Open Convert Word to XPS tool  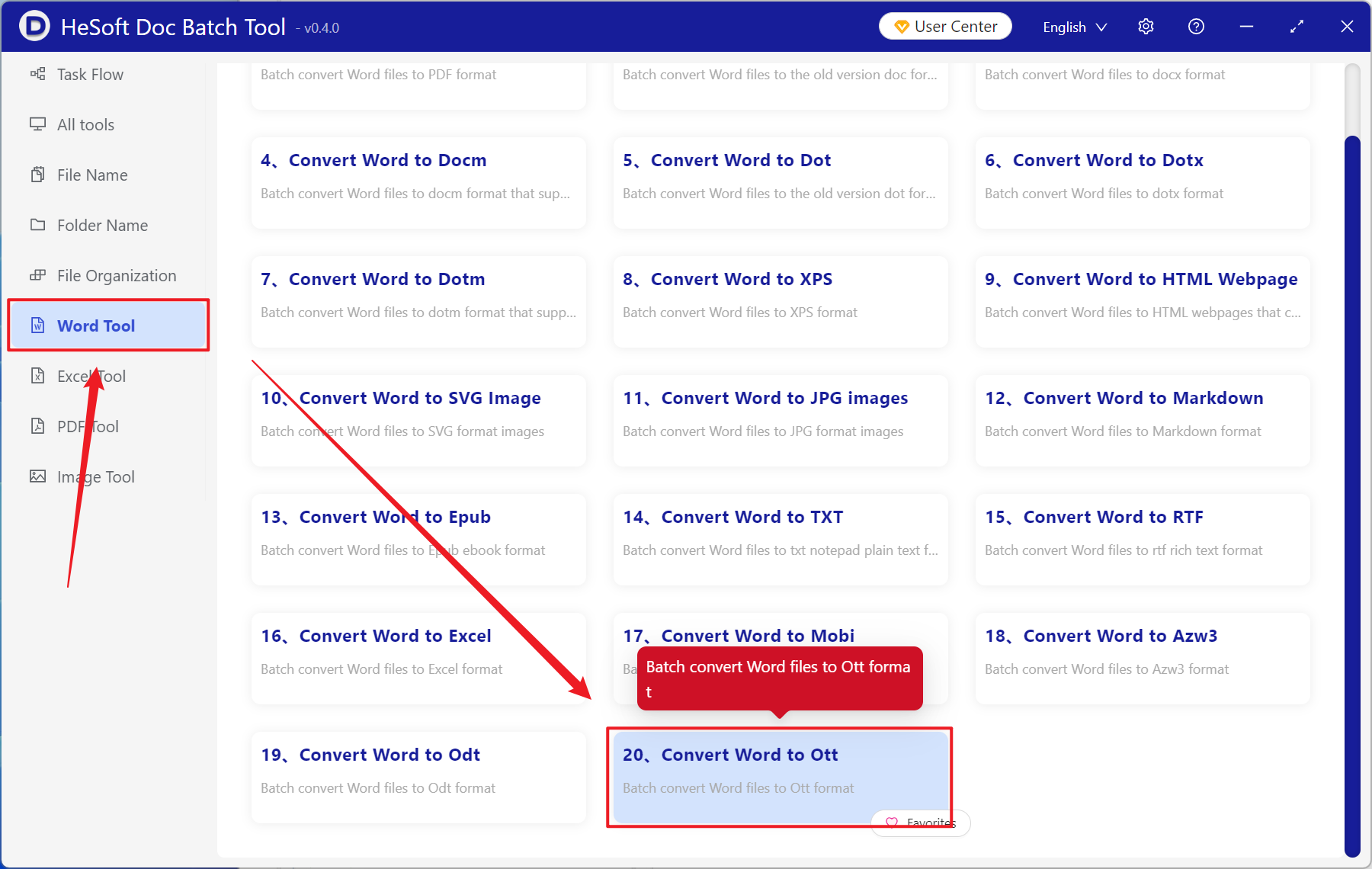(x=781, y=302)
